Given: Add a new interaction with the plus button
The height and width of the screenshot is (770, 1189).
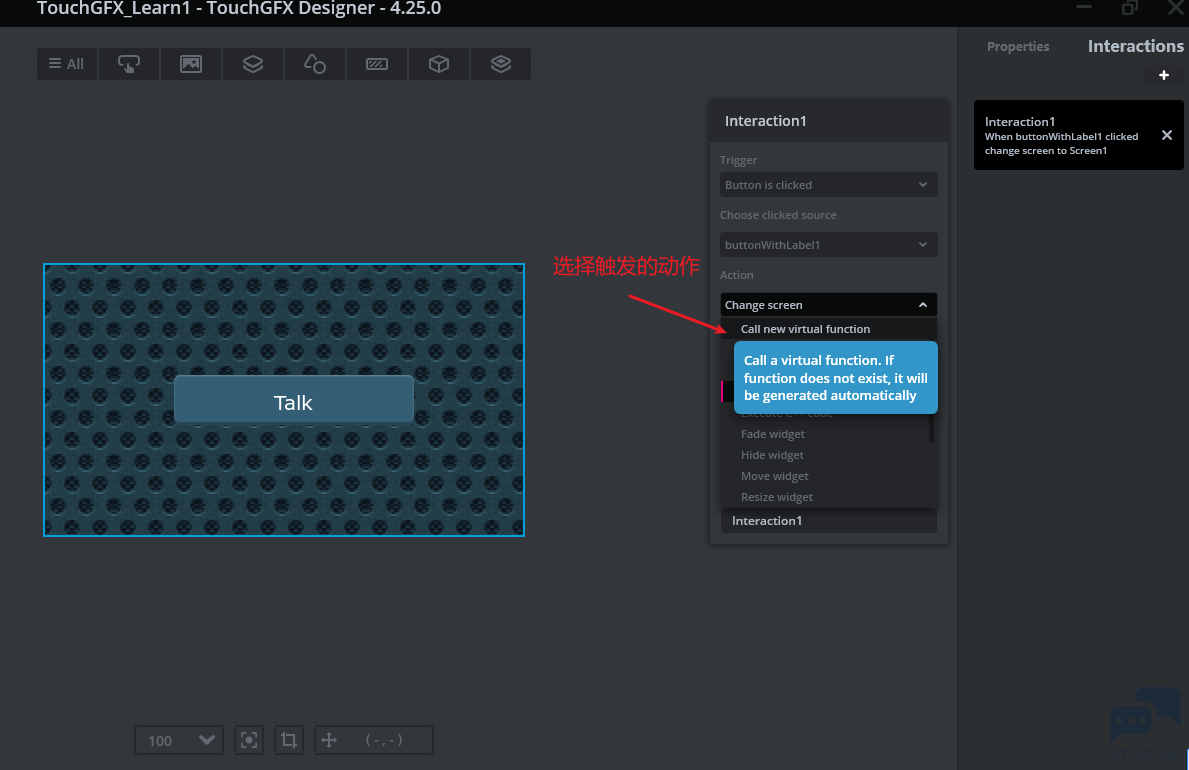Looking at the screenshot, I should point(1163,75).
